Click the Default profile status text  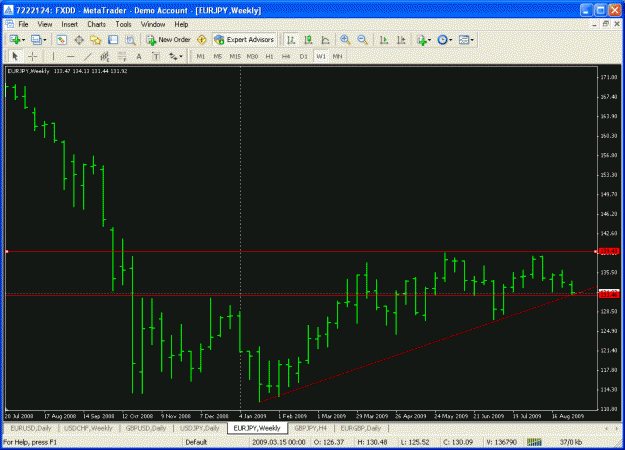pos(196,442)
